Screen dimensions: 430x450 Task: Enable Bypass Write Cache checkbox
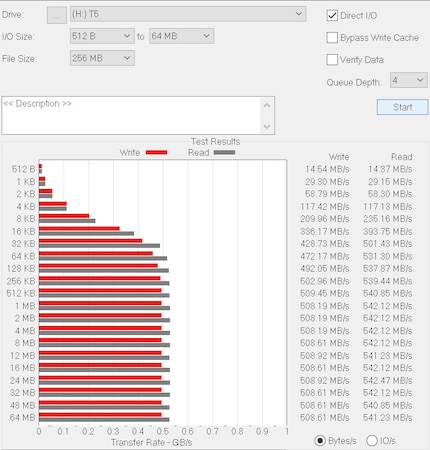pos(332,38)
